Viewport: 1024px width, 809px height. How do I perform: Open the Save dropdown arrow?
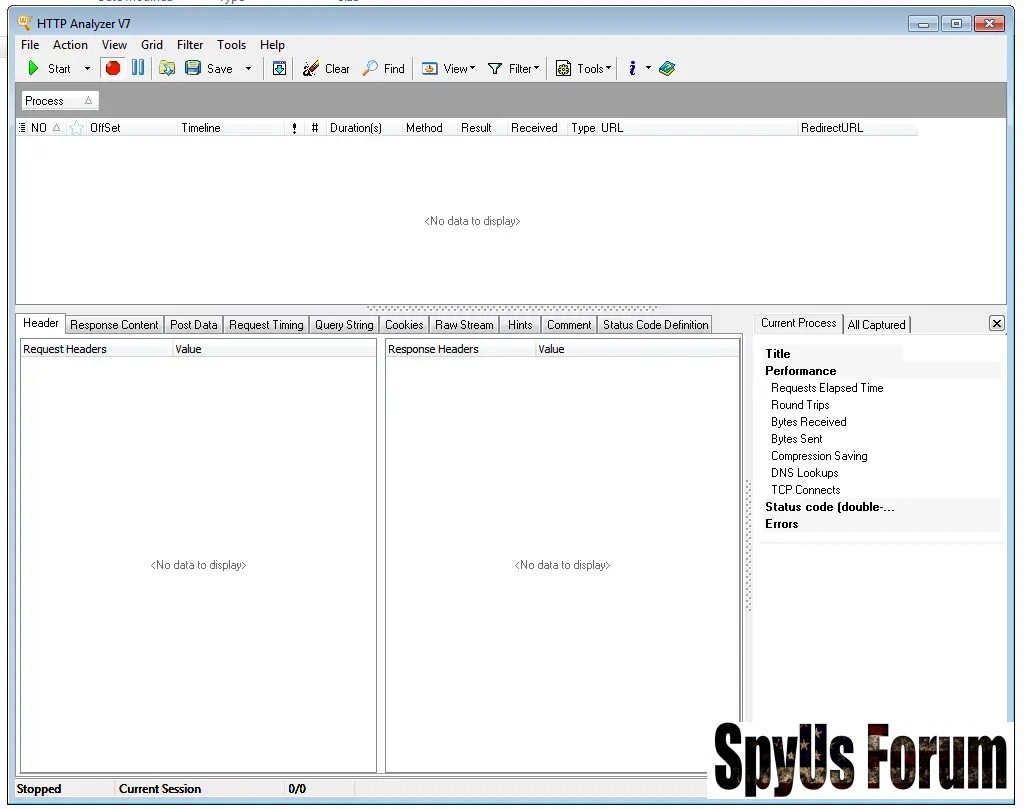click(248, 69)
